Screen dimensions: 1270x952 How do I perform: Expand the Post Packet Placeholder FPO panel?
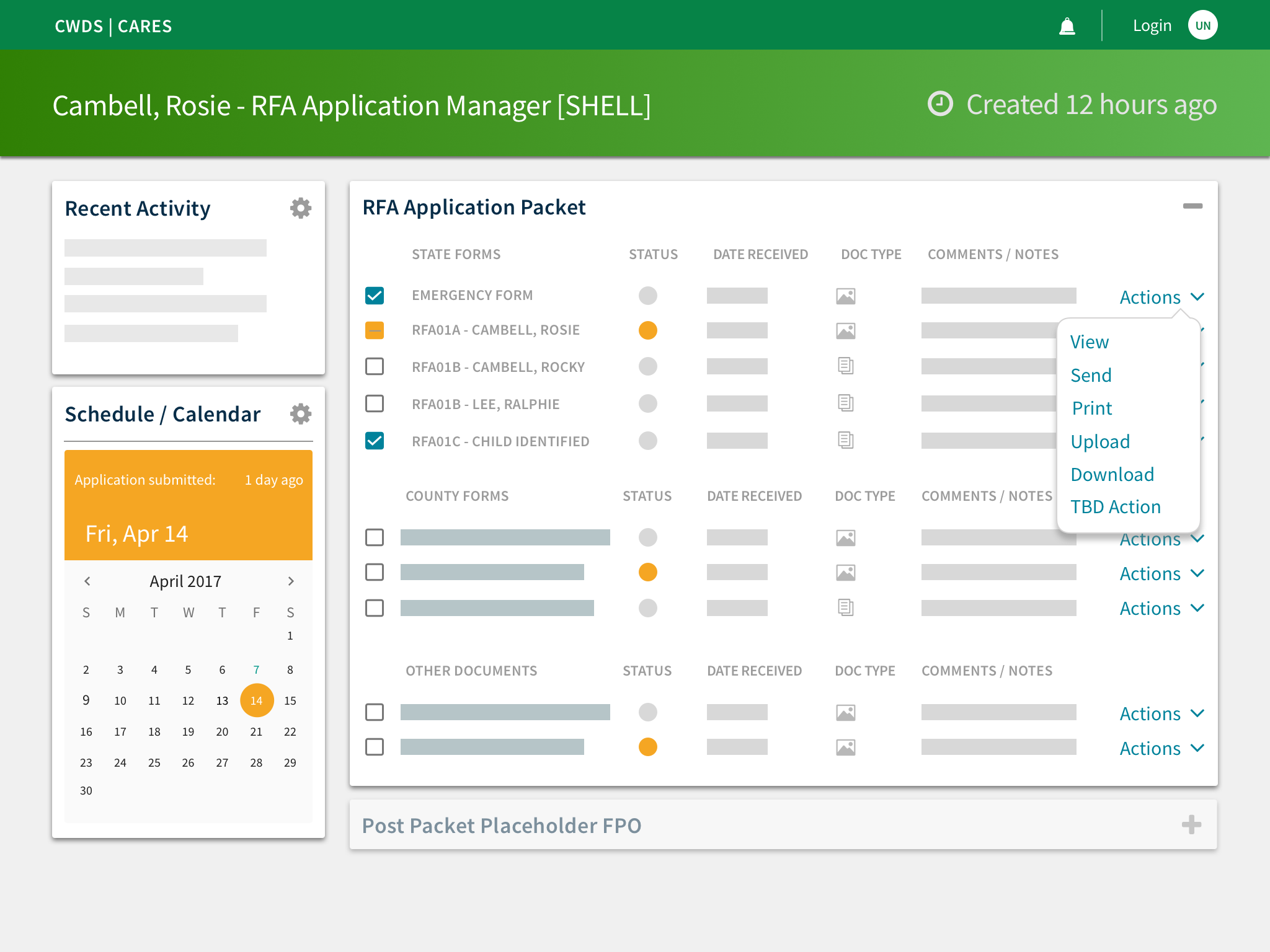(x=1191, y=825)
